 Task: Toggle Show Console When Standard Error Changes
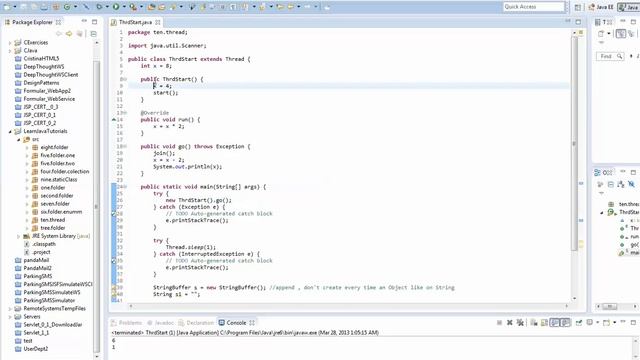pos(565,323)
